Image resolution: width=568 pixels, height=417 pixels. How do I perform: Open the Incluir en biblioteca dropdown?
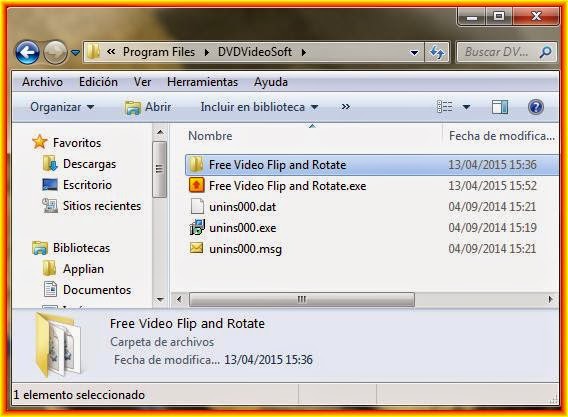(259, 107)
